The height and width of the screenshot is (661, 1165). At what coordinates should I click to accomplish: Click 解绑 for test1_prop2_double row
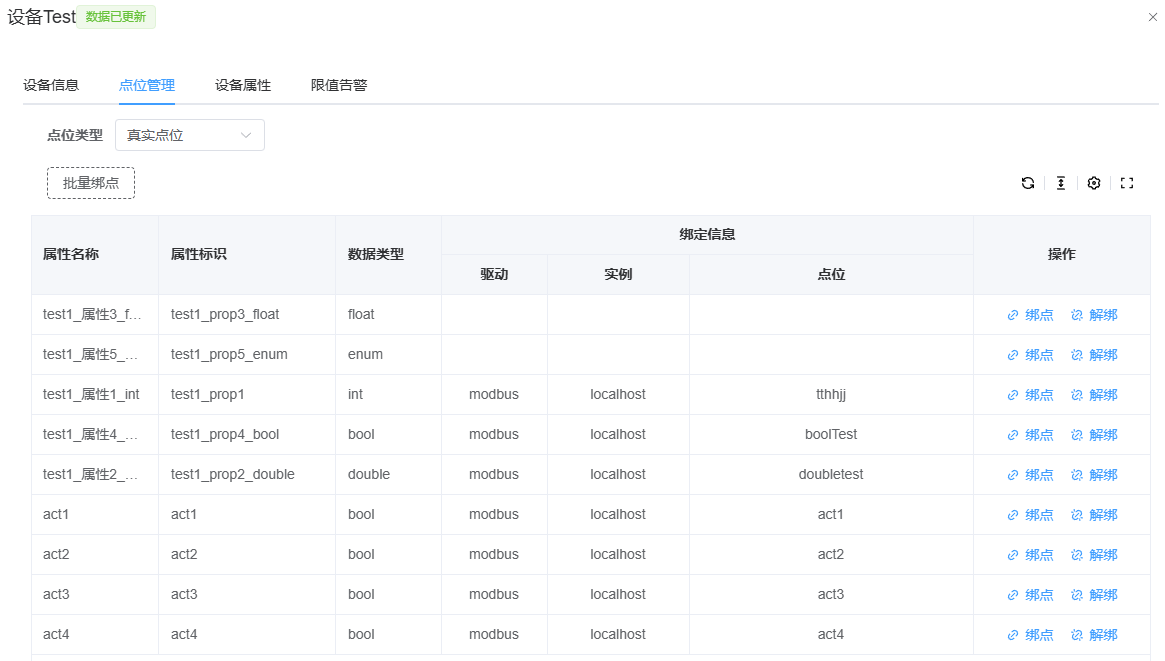[1094, 475]
